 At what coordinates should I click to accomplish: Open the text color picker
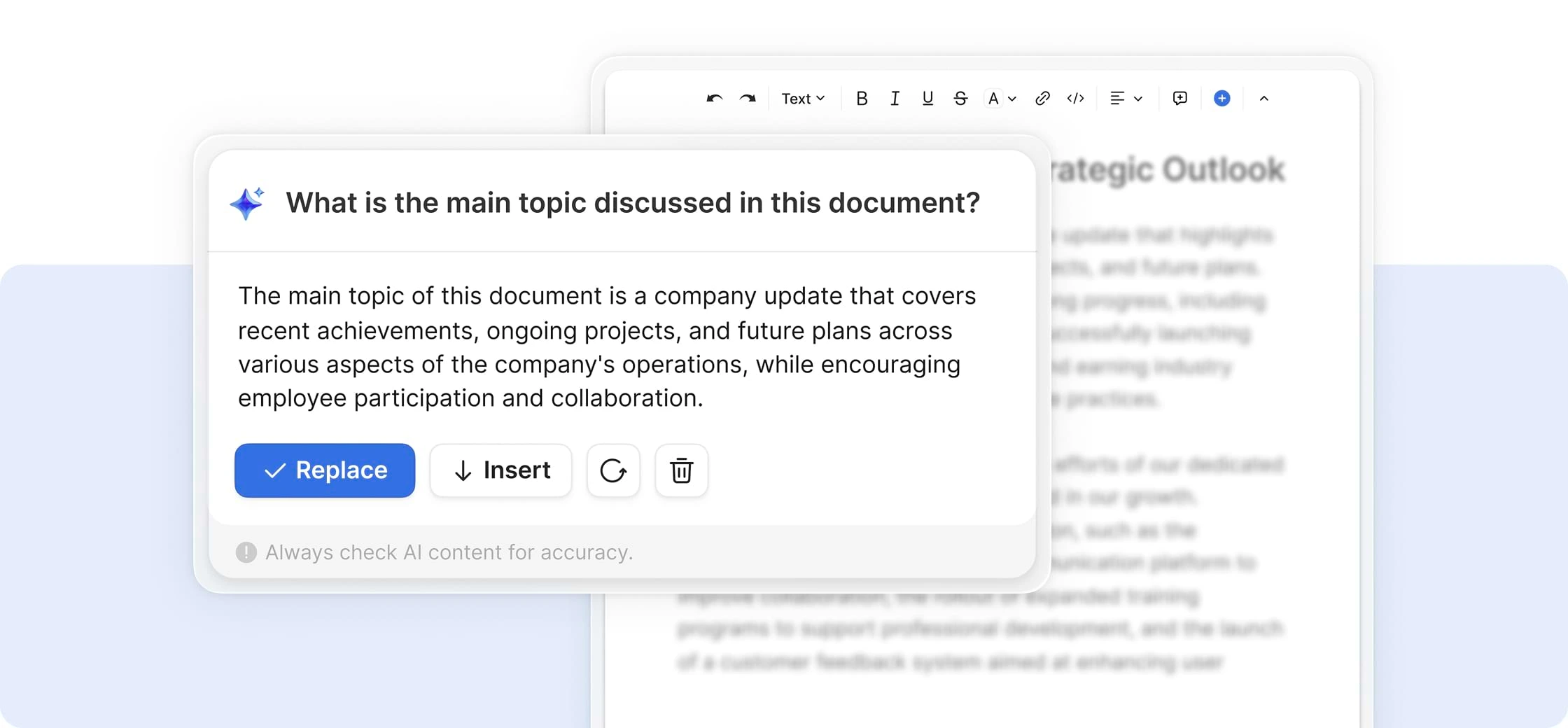coord(1000,99)
